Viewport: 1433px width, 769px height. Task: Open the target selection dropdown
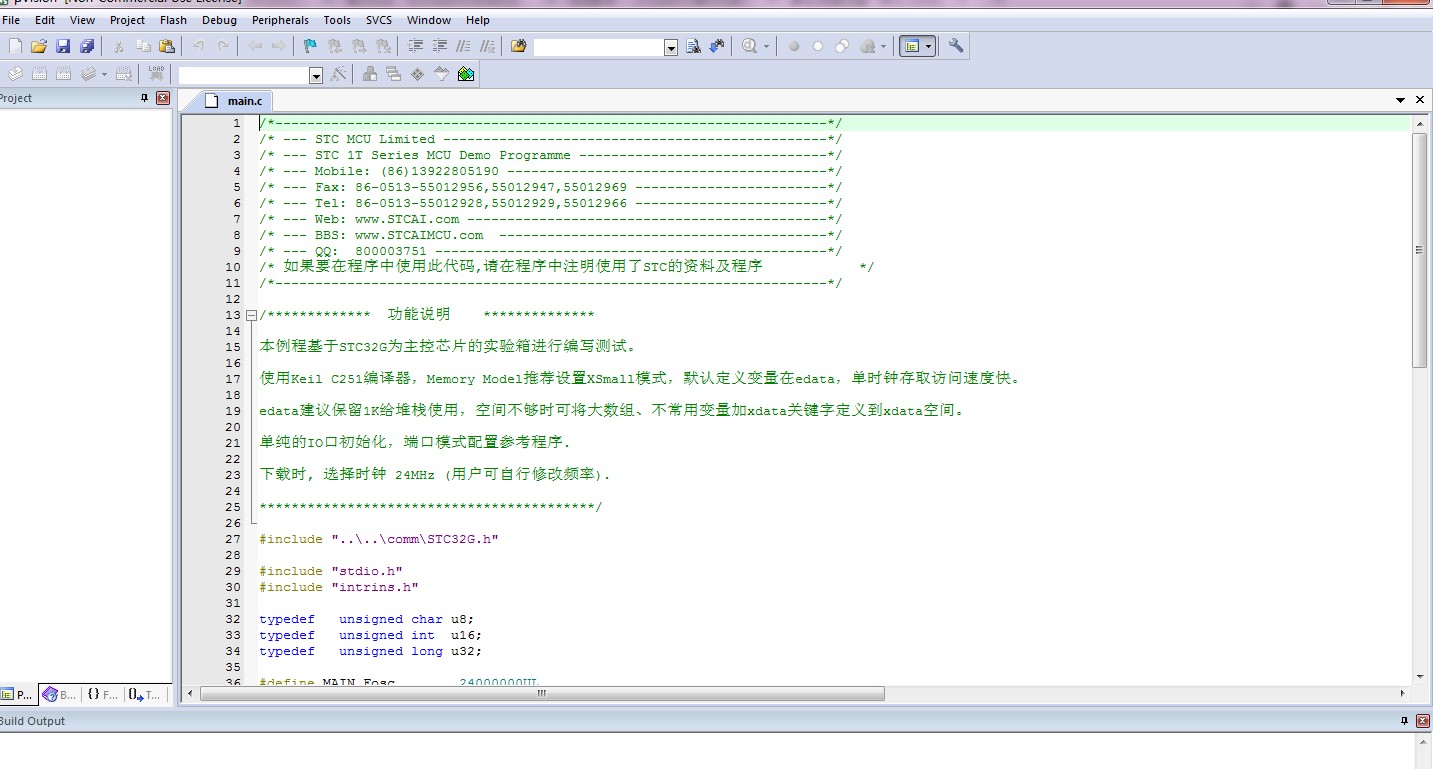click(316, 75)
